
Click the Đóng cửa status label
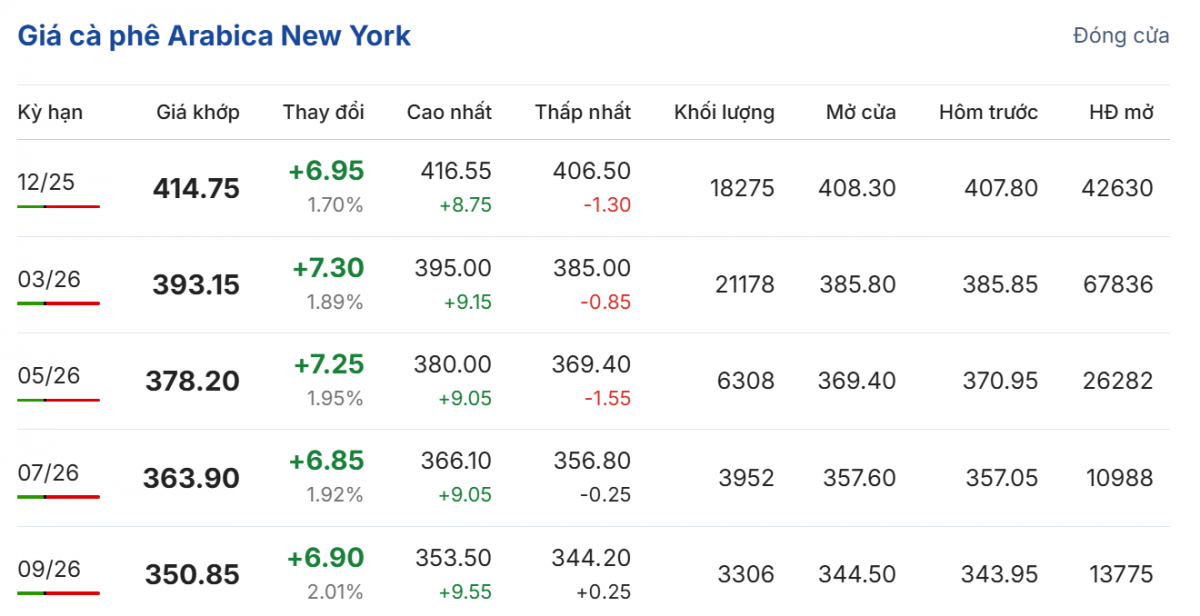[1120, 36]
